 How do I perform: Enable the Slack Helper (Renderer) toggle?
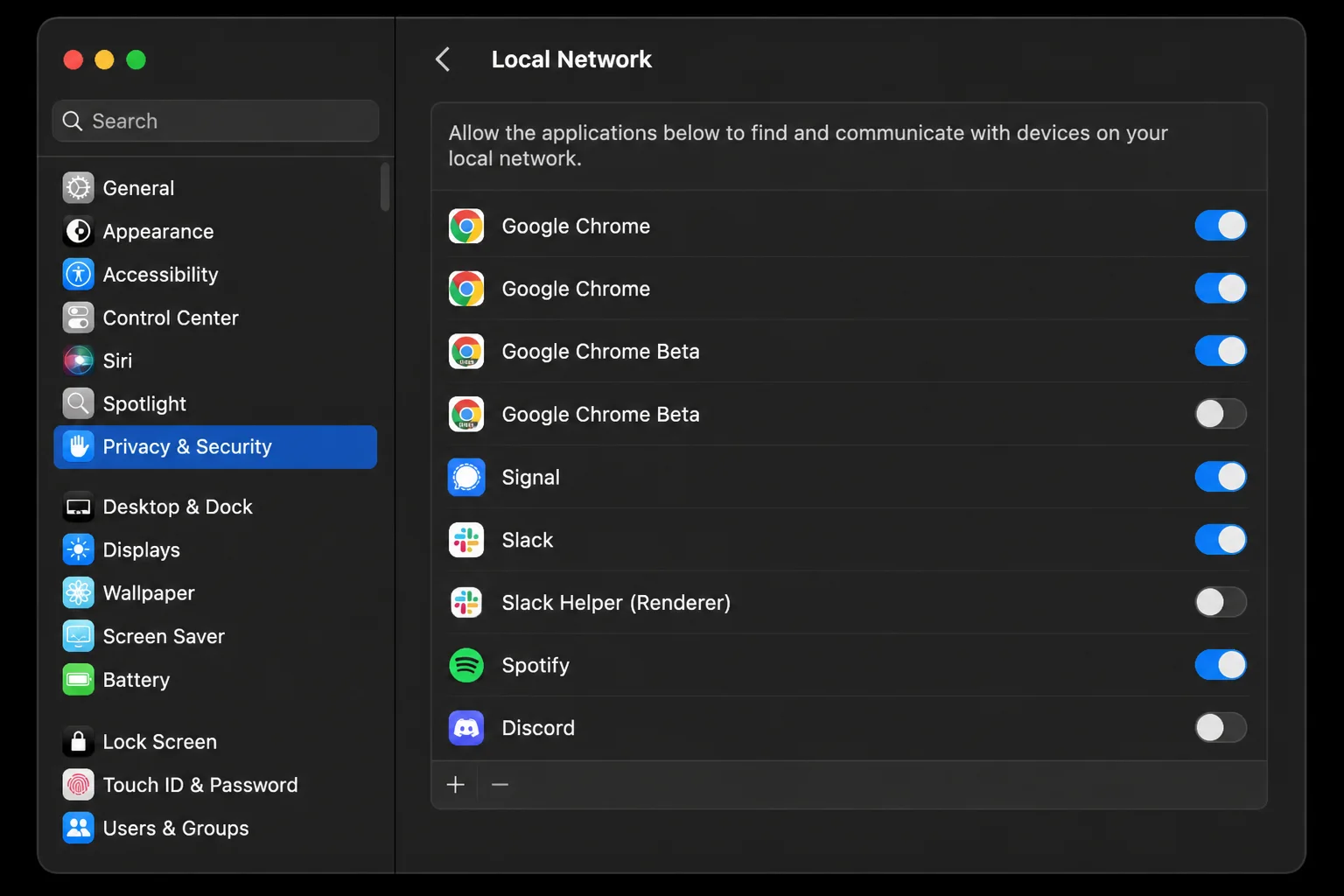tap(1221, 602)
